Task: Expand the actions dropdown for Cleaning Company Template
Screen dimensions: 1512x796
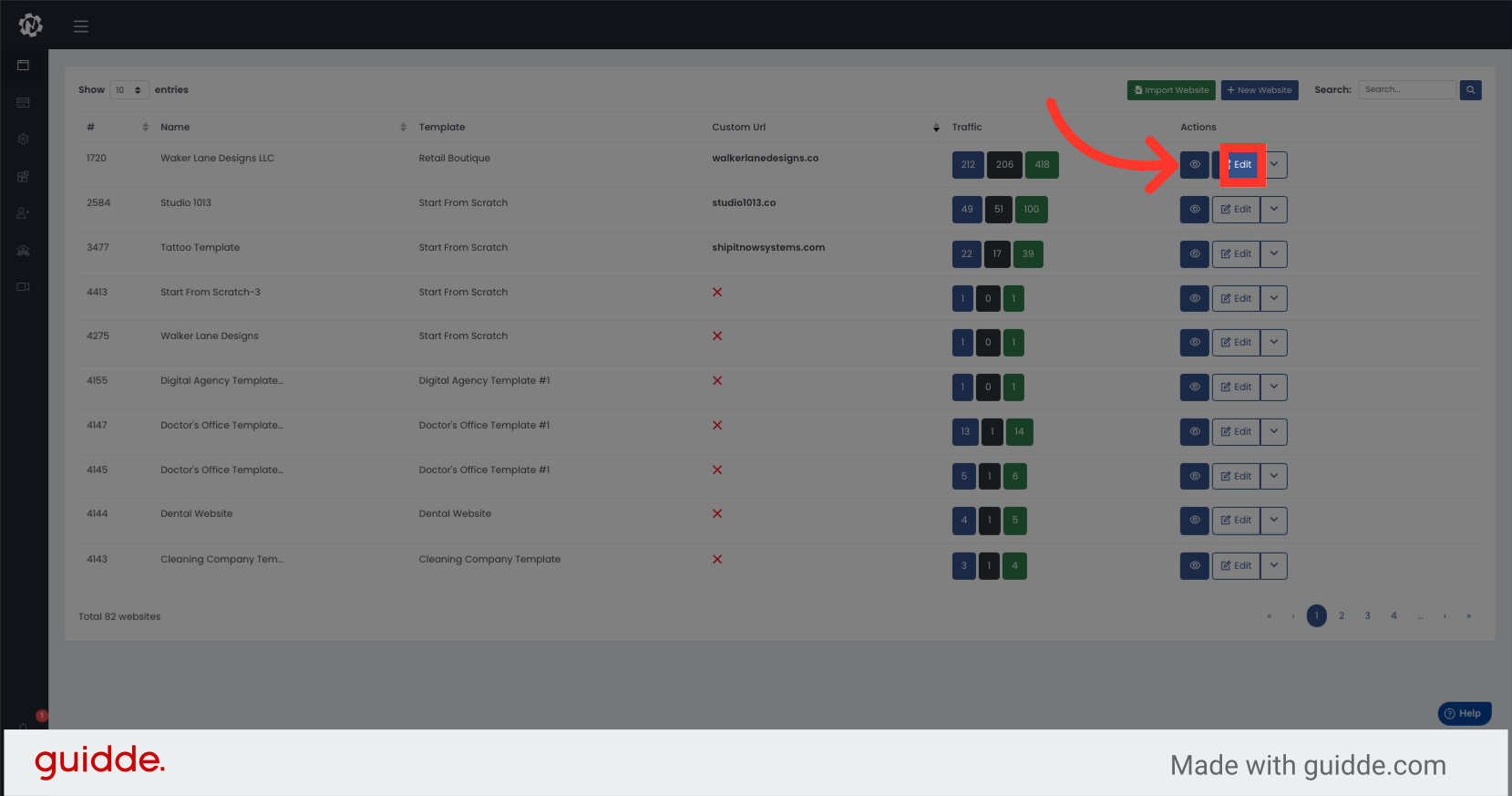Action: (x=1274, y=566)
